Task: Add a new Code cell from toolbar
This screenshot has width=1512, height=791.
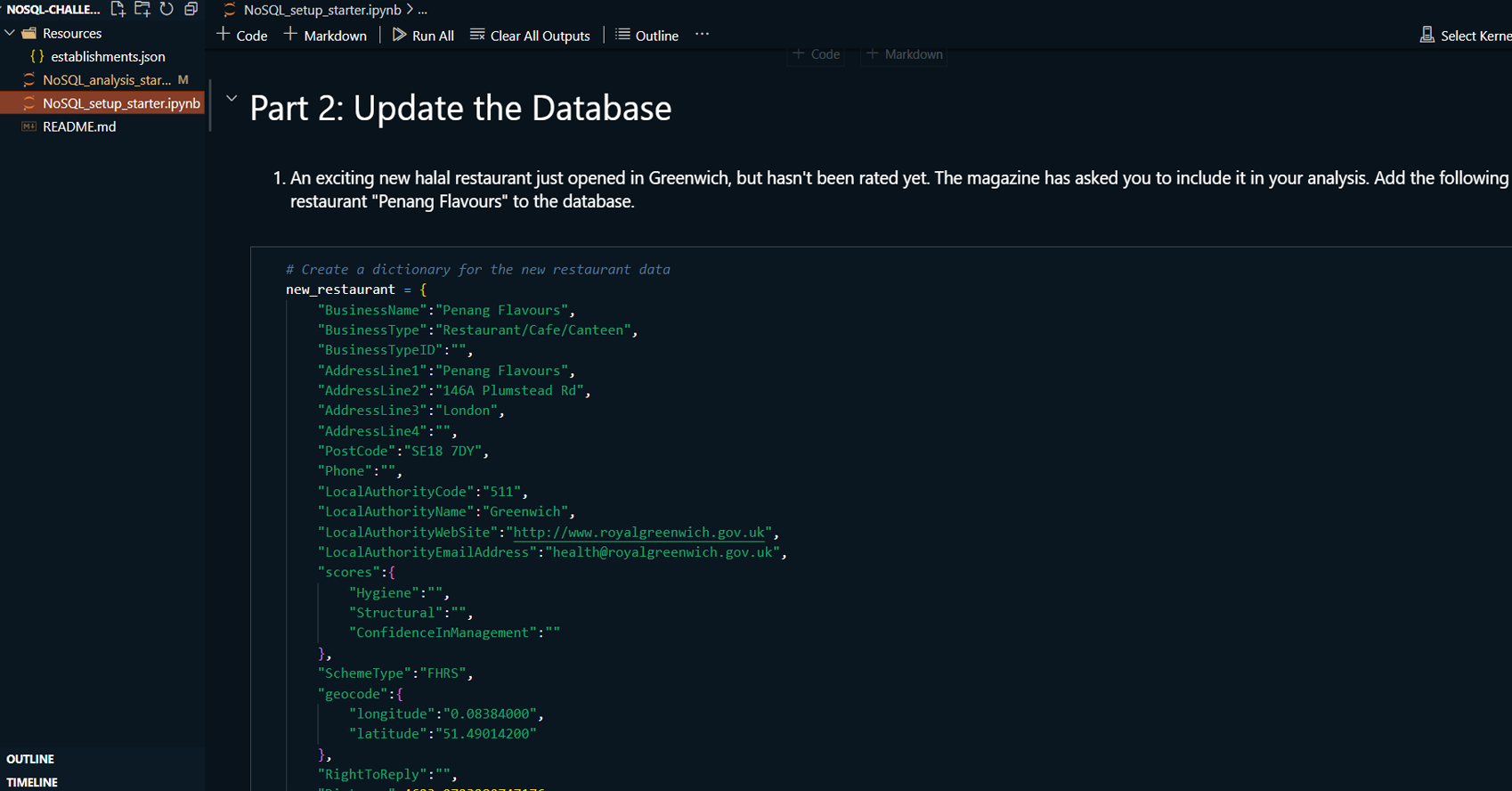Action: (x=242, y=36)
